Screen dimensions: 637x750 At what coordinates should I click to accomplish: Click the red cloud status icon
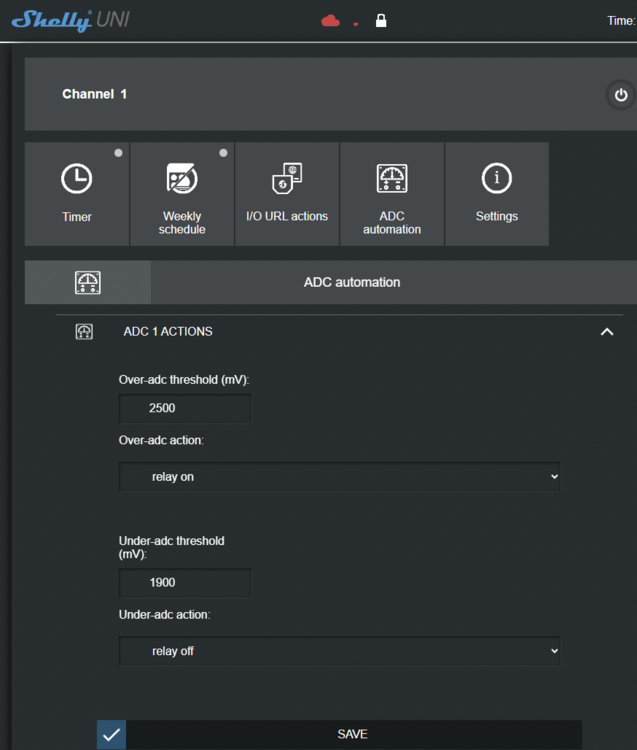pyautogui.click(x=330, y=21)
